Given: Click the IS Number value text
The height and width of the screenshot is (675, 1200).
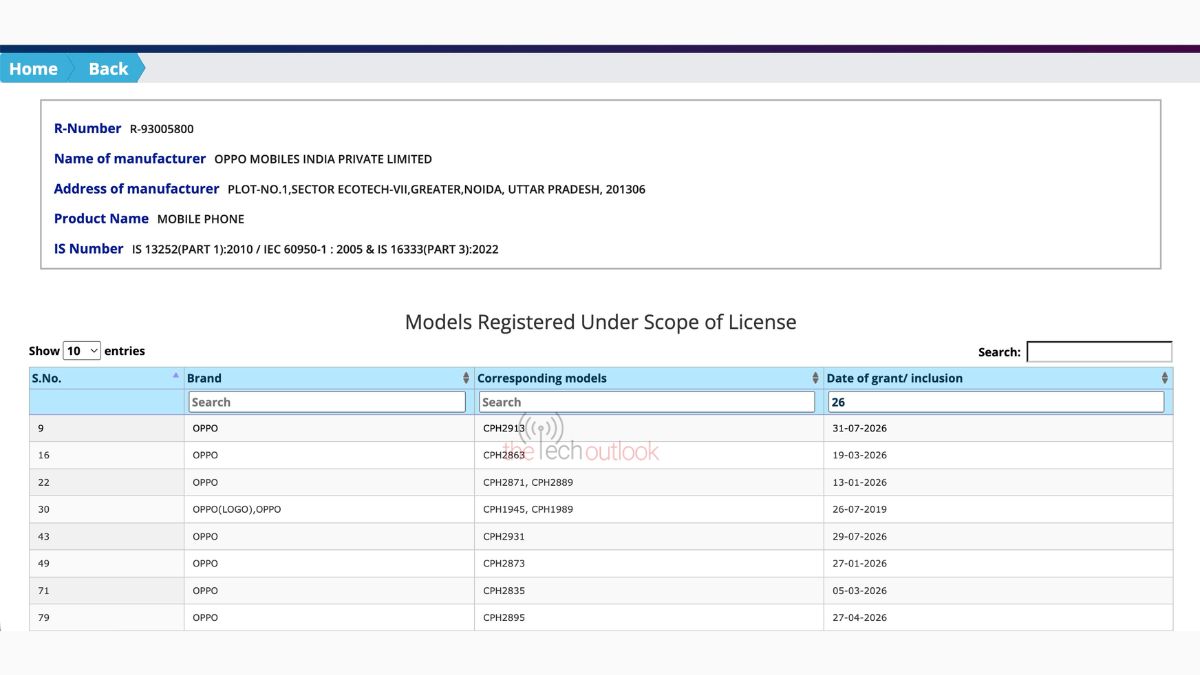Looking at the screenshot, I should coord(315,249).
